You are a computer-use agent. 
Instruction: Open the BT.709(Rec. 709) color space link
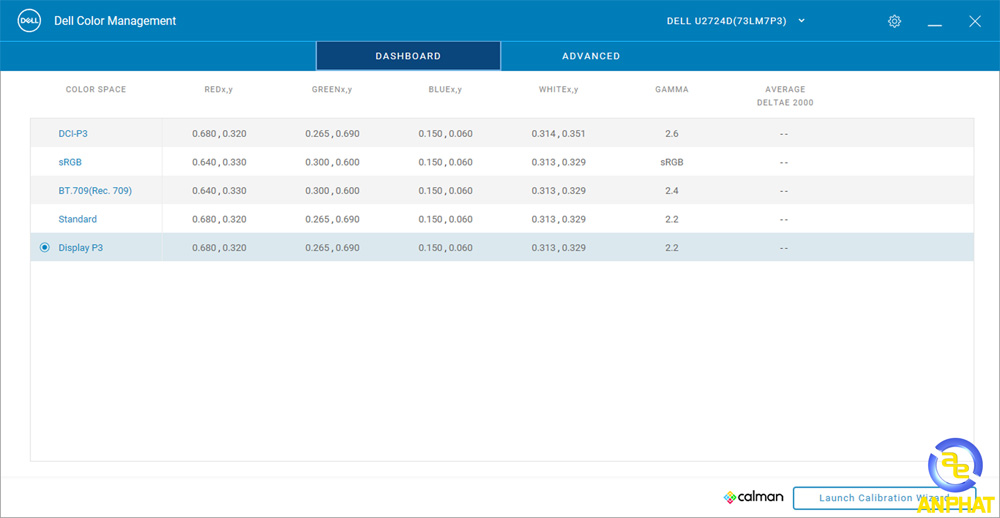coord(95,191)
